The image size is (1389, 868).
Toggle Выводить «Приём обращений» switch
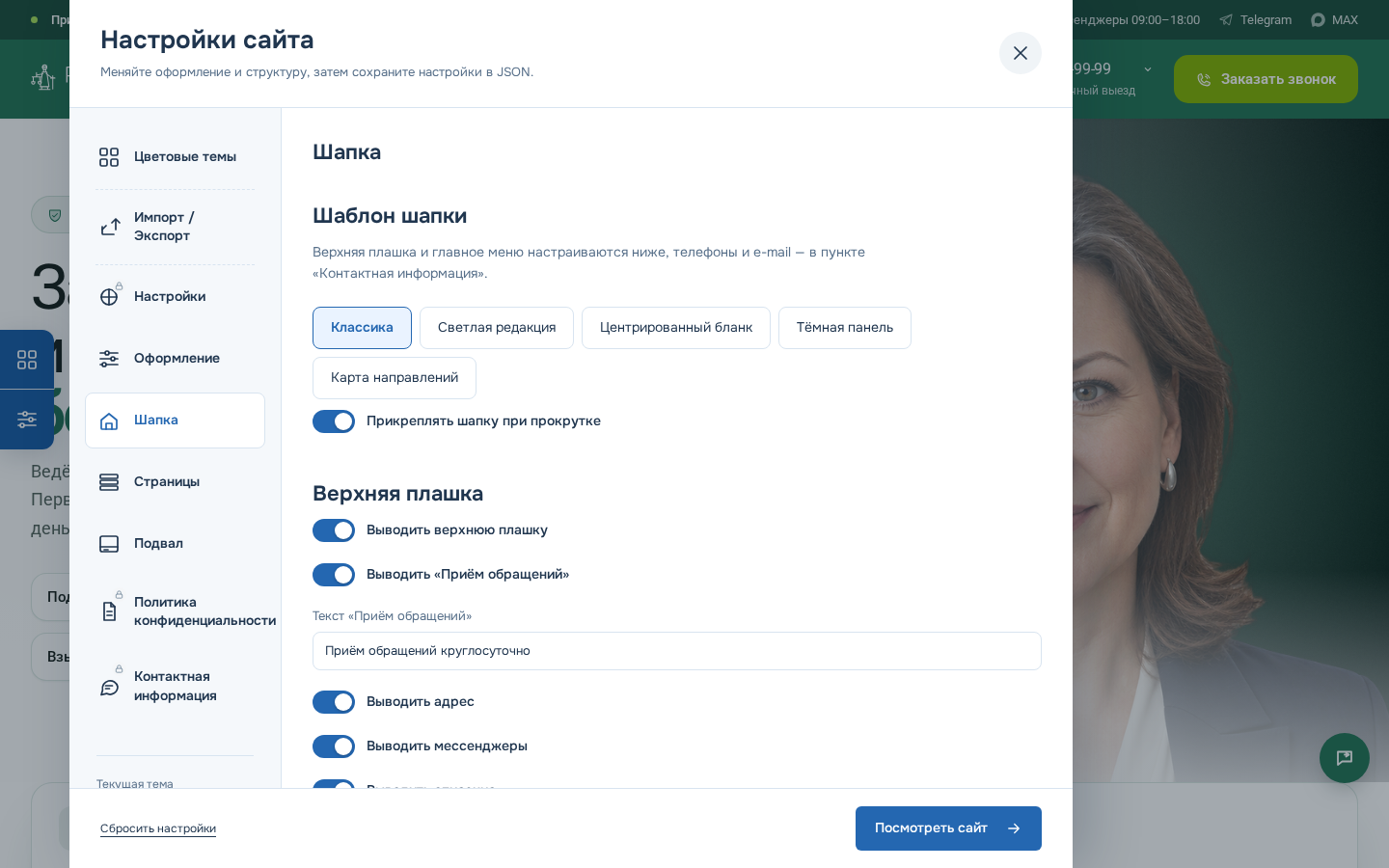(x=334, y=575)
